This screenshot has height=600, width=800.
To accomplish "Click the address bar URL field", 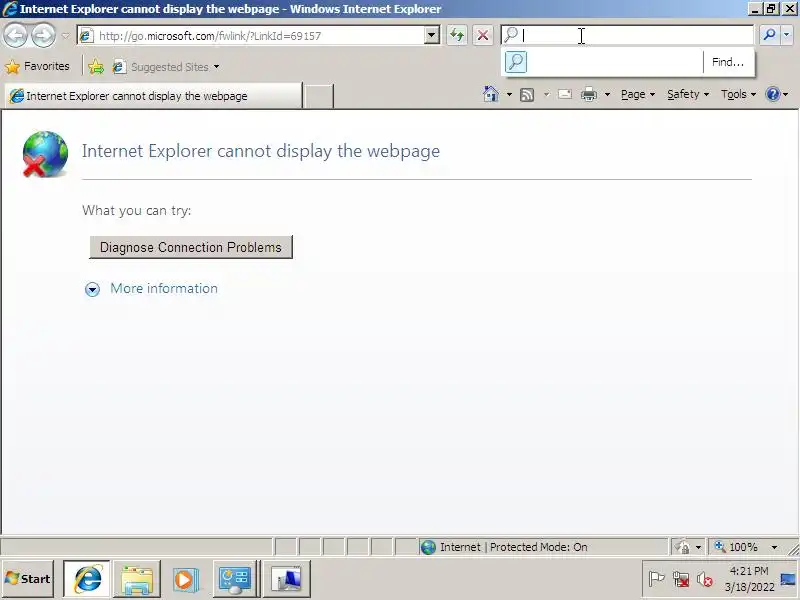I will (252, 36).
